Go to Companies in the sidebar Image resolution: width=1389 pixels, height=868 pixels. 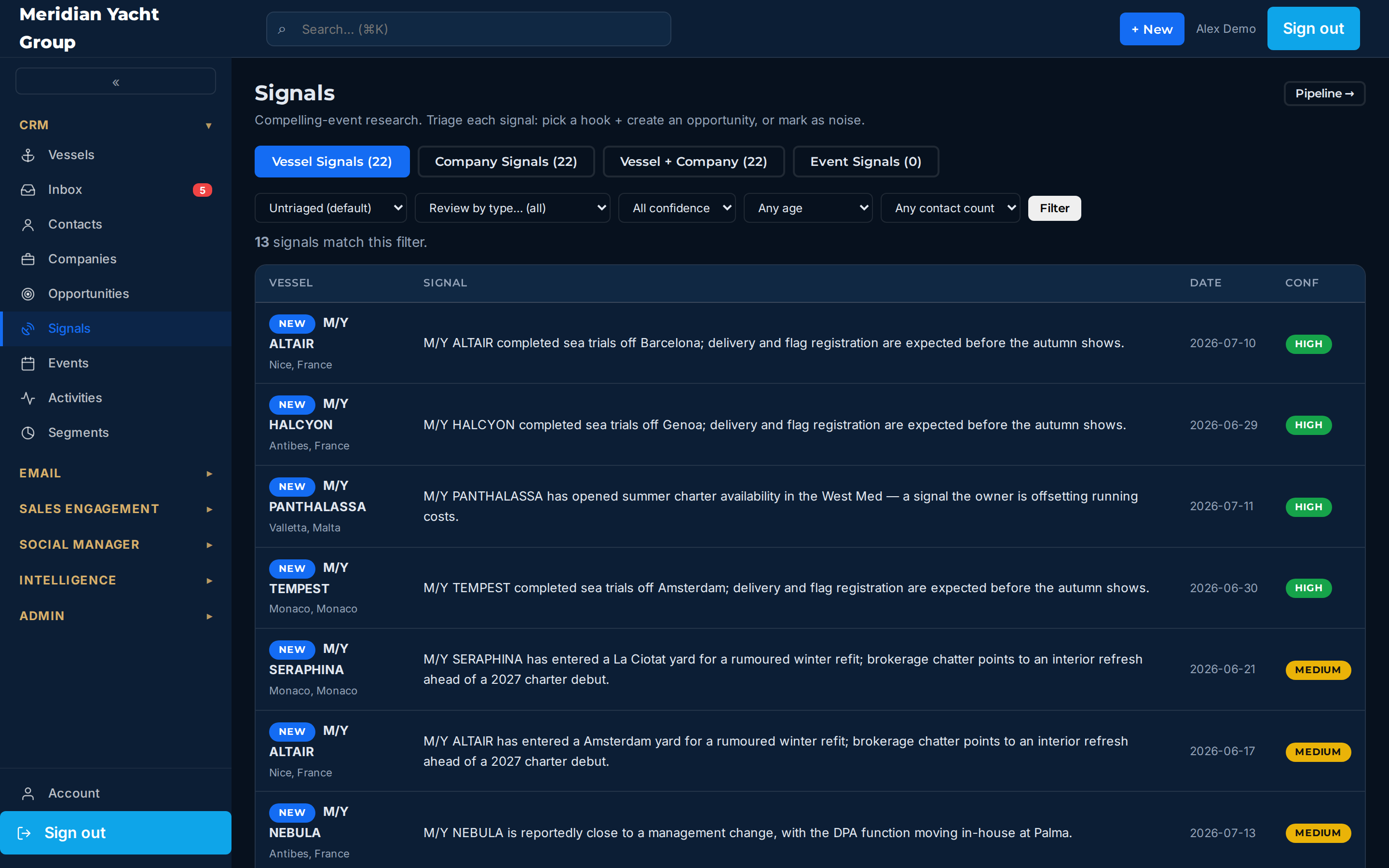point(115,259)
